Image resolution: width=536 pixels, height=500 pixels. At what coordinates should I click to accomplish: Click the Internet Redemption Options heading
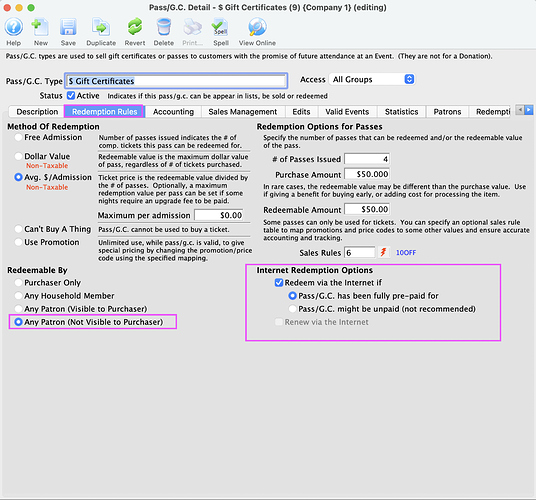point(314,270)
